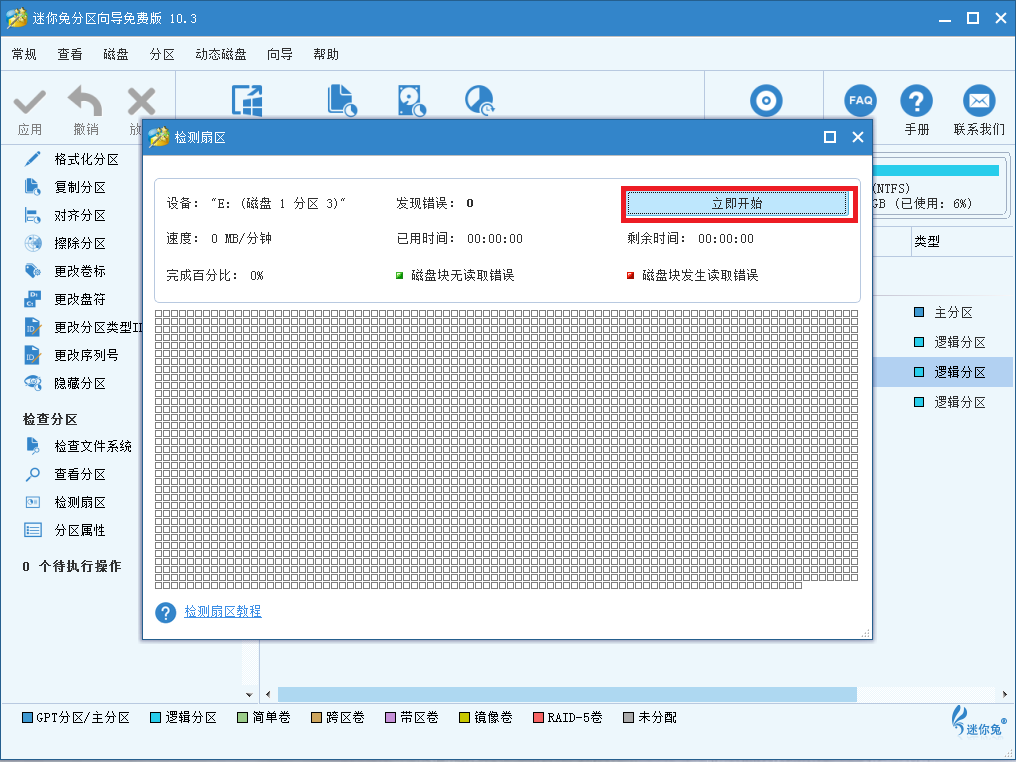This screenshot has width=1016, height=762.
Task: Click the 联系我们 (Contact us) envelope icon
Action: click(978, 101)
